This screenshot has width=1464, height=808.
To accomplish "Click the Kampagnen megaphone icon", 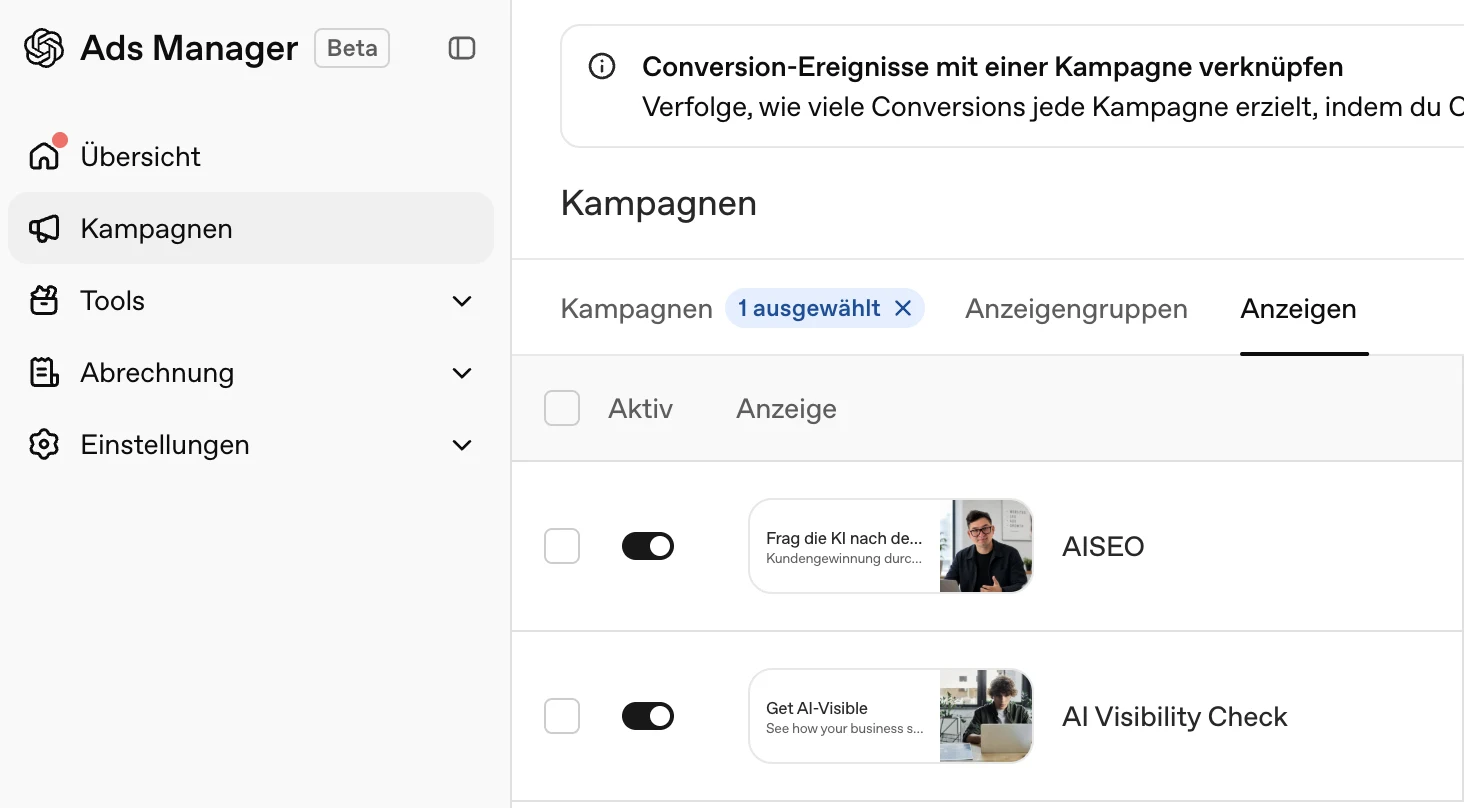I will pos(44,229).
